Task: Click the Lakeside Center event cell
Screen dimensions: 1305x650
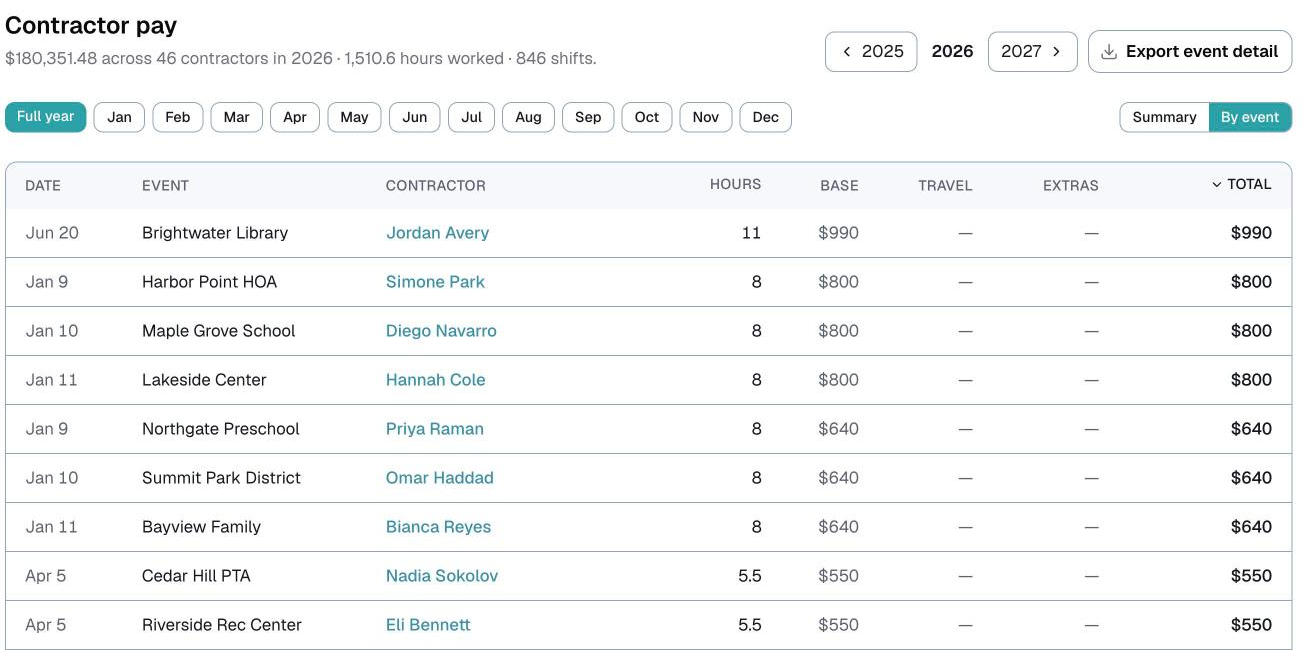Action: pos(204,380)
